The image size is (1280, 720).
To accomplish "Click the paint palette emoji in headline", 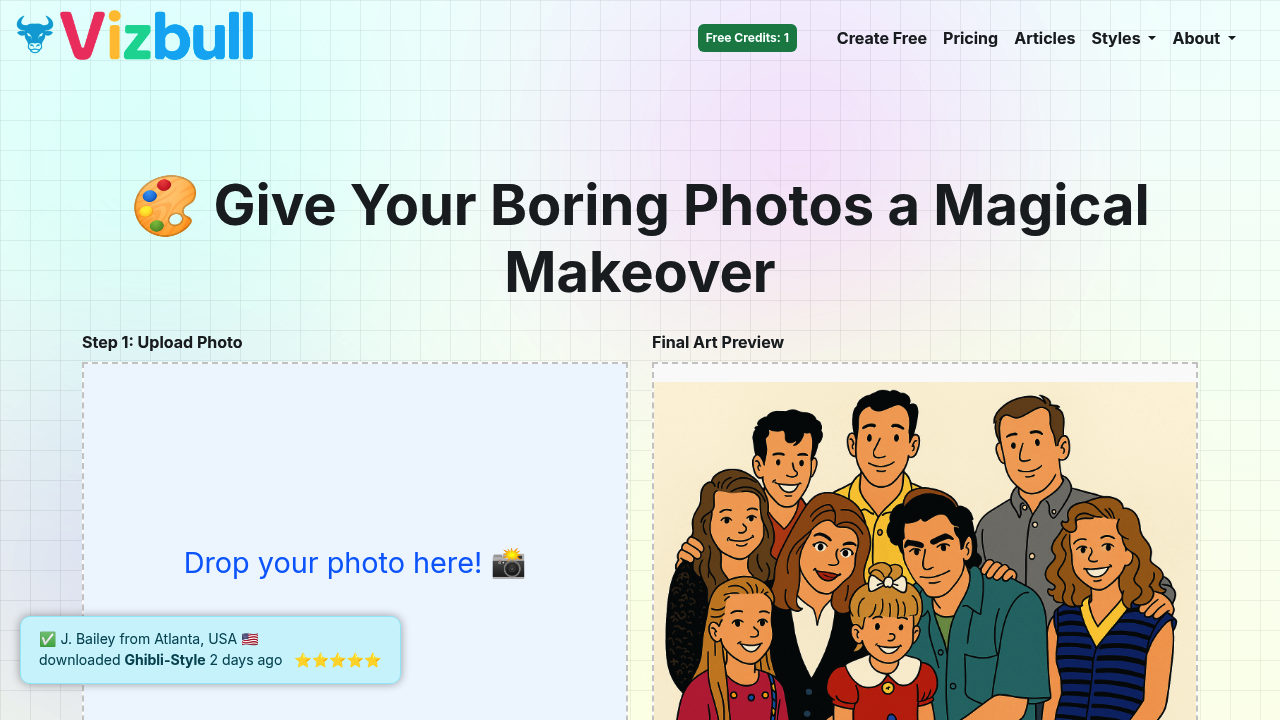I will 165,205.
